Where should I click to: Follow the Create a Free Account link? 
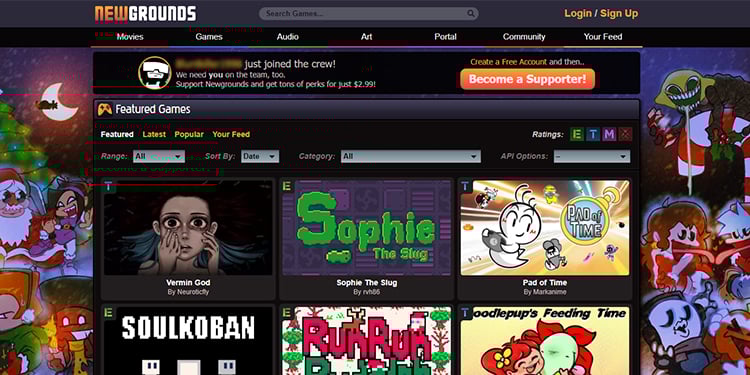click(x=508, y=62)
